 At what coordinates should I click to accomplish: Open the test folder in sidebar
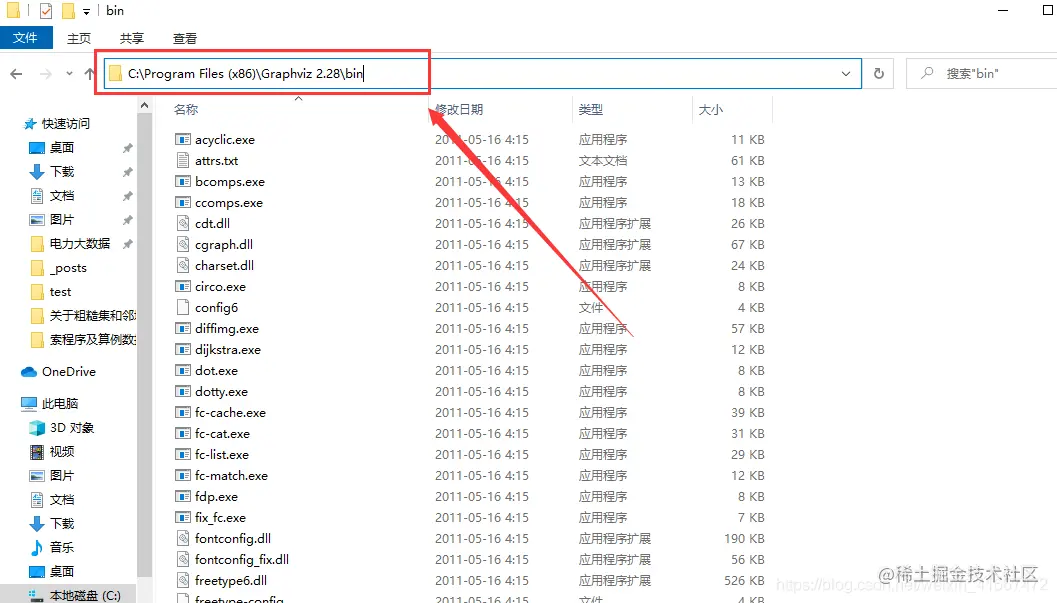pyautogui.click(x=60, y=292)
